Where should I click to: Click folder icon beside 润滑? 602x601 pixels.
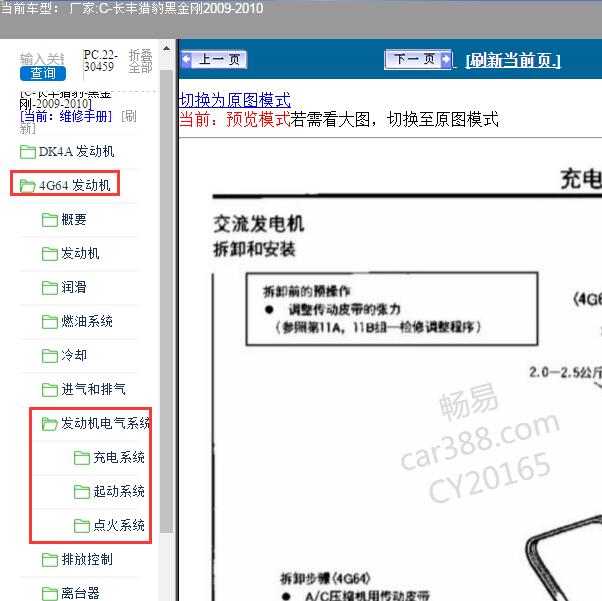click(x=50, y=288)
